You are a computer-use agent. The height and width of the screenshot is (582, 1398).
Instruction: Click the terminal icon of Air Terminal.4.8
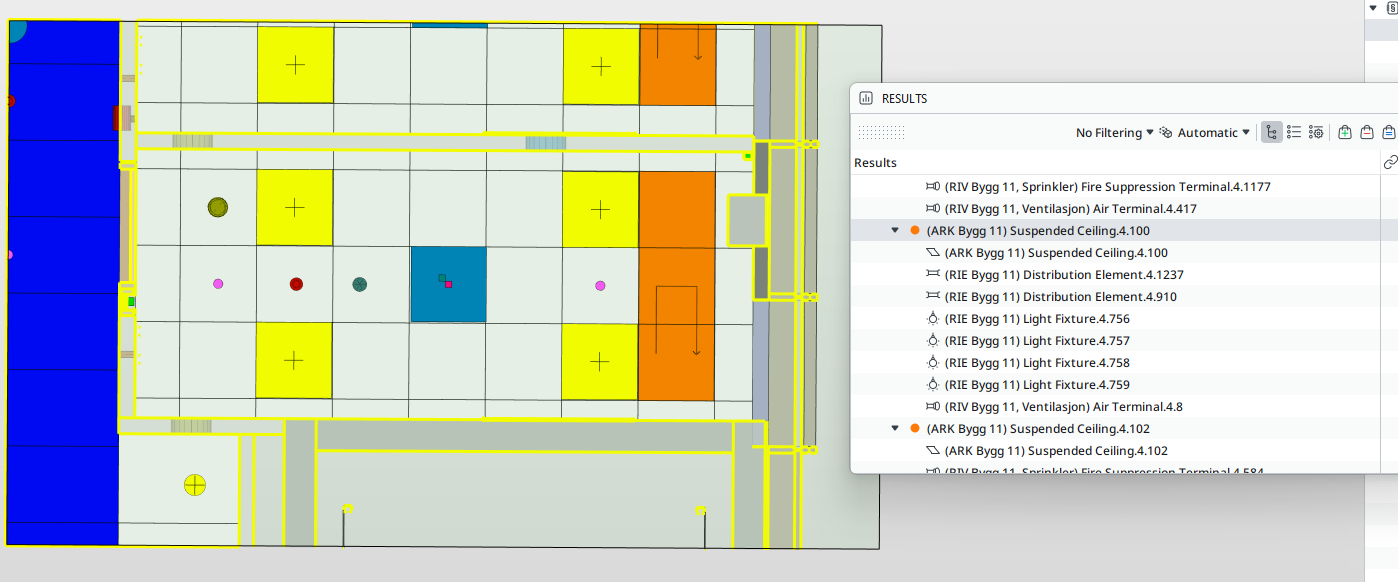933,407
